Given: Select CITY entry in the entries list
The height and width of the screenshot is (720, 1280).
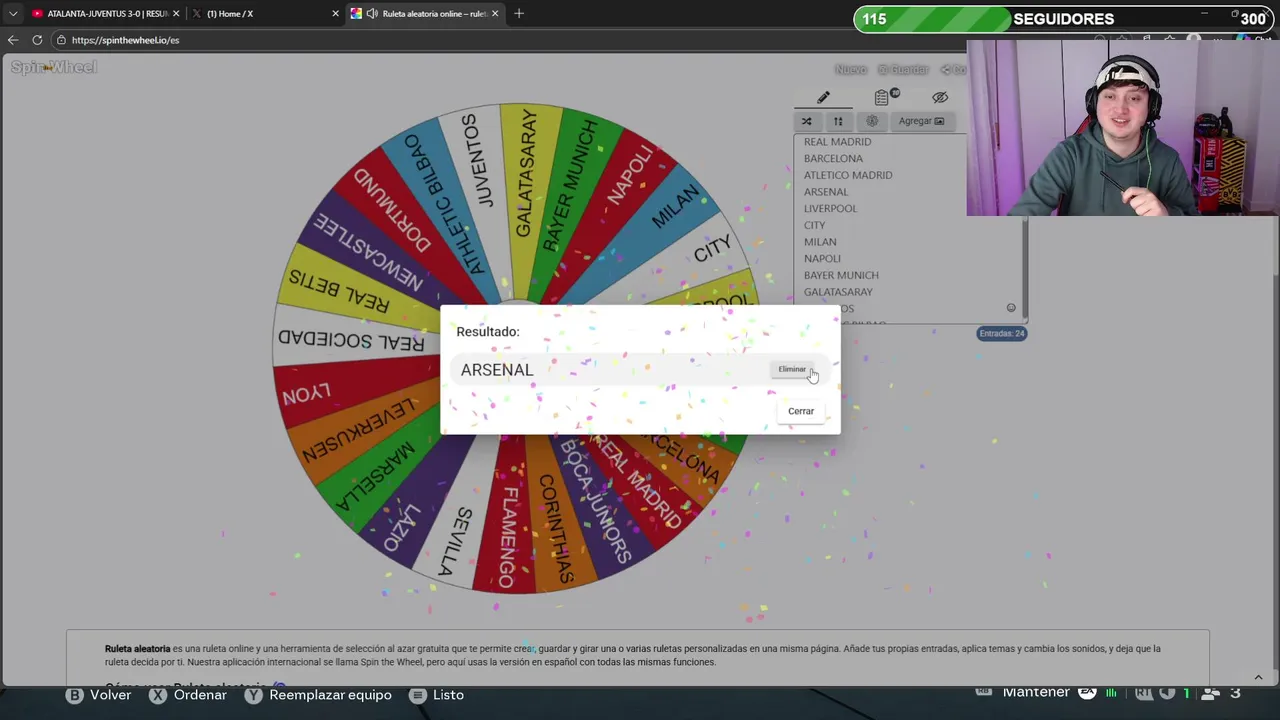Looking at the screenshot, I should (x=814, y=225).
